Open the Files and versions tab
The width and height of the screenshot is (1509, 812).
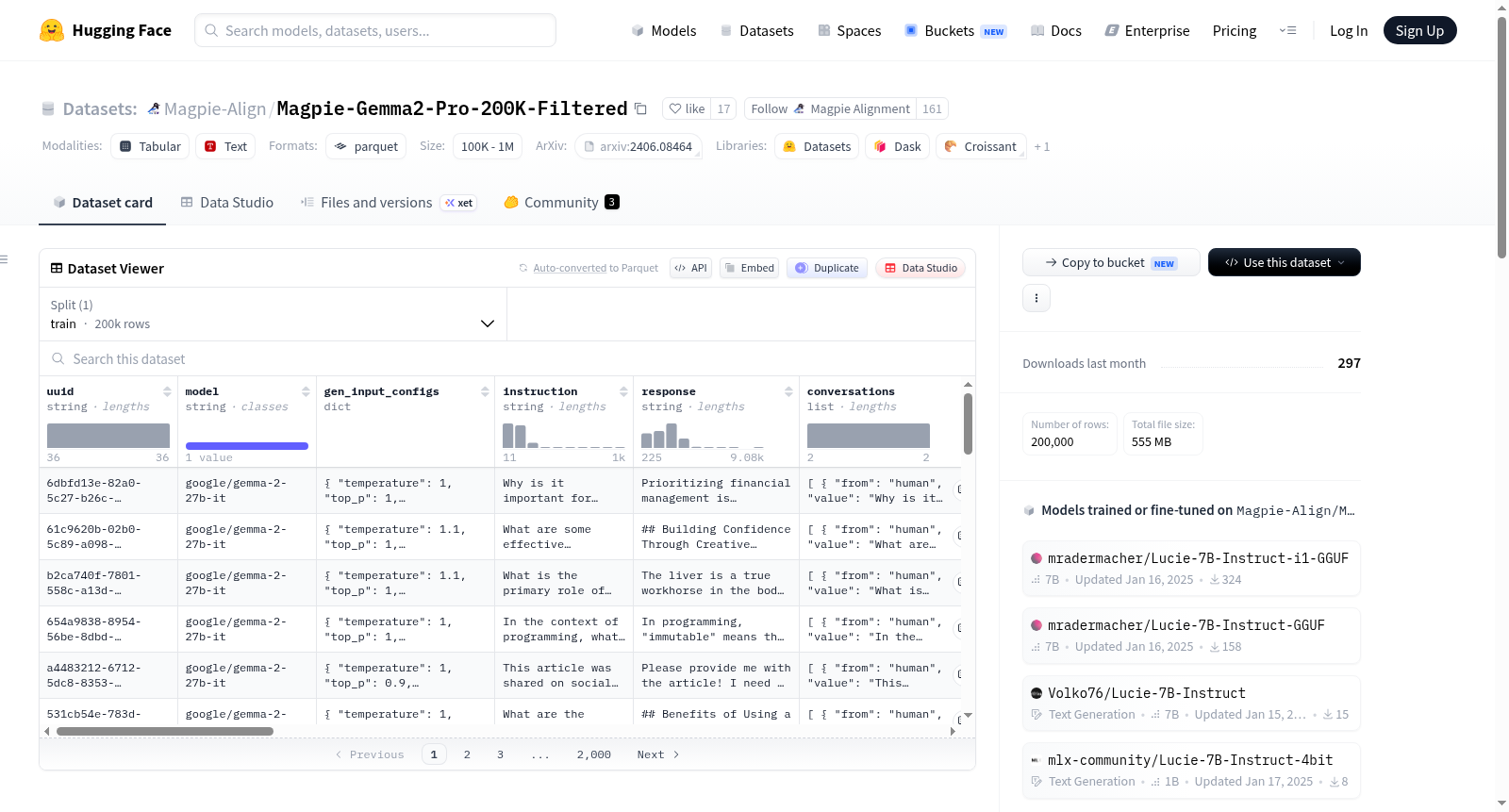tap(389, 202)
